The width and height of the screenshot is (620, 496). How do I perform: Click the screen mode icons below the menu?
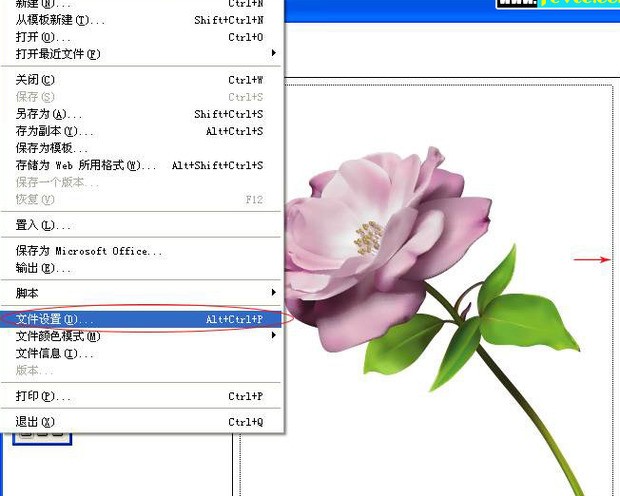[x=40, y=436]
